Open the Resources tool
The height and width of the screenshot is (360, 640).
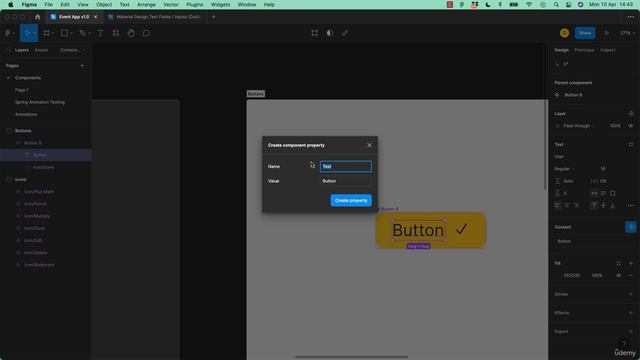click(x=116, y=33)
